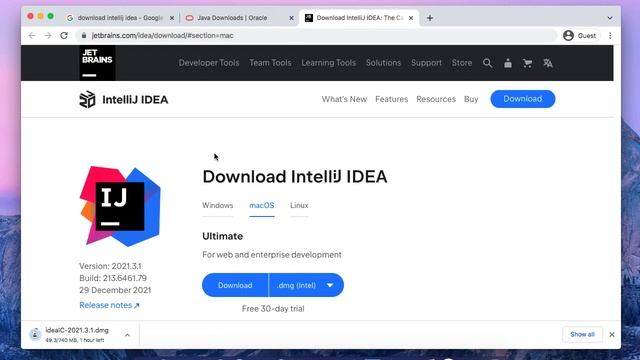640x360 pixels.
Task: Switch to the download intellij idea Google tab
Action: (120, 18)
